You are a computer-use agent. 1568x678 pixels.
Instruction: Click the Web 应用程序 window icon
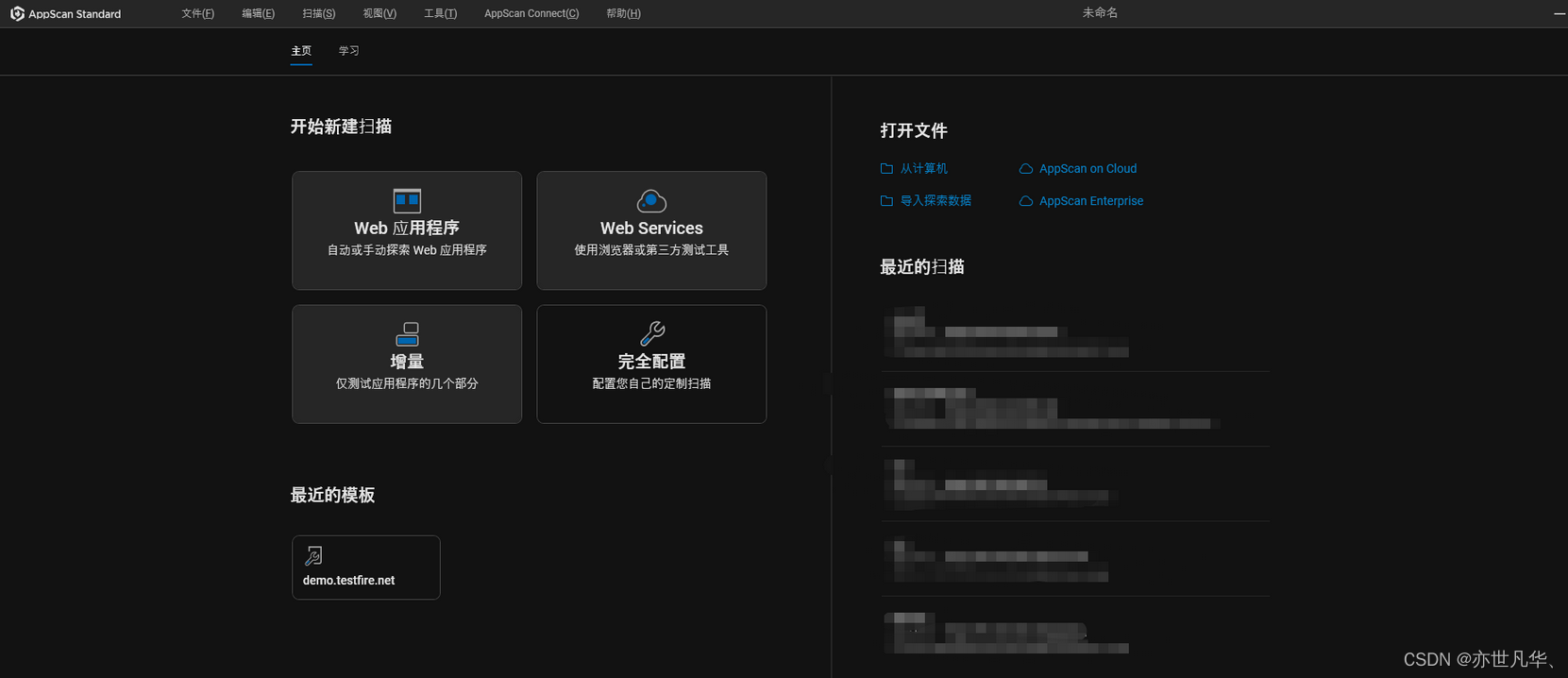pos(407,200)
